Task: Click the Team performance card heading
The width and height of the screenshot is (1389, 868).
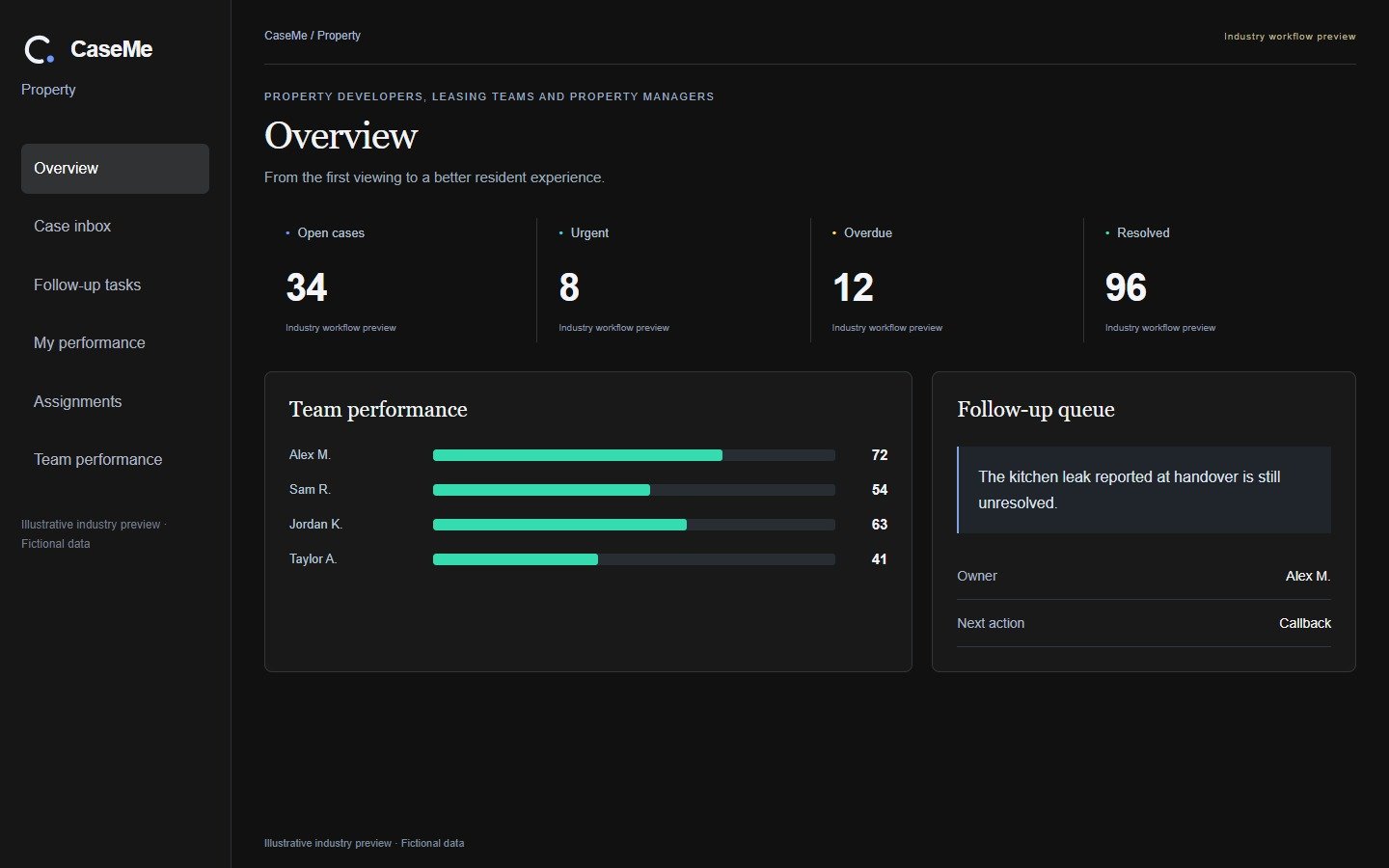Action: [x=378, y=410]
